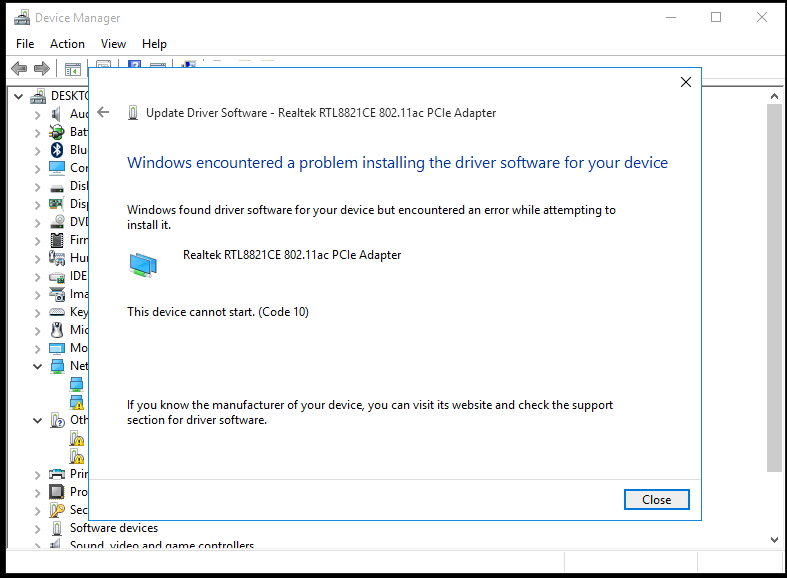Toggle the show/hide console tree toolbar icon
The width and height of the screenshot is (787, 578).
(x=73, y=69)
